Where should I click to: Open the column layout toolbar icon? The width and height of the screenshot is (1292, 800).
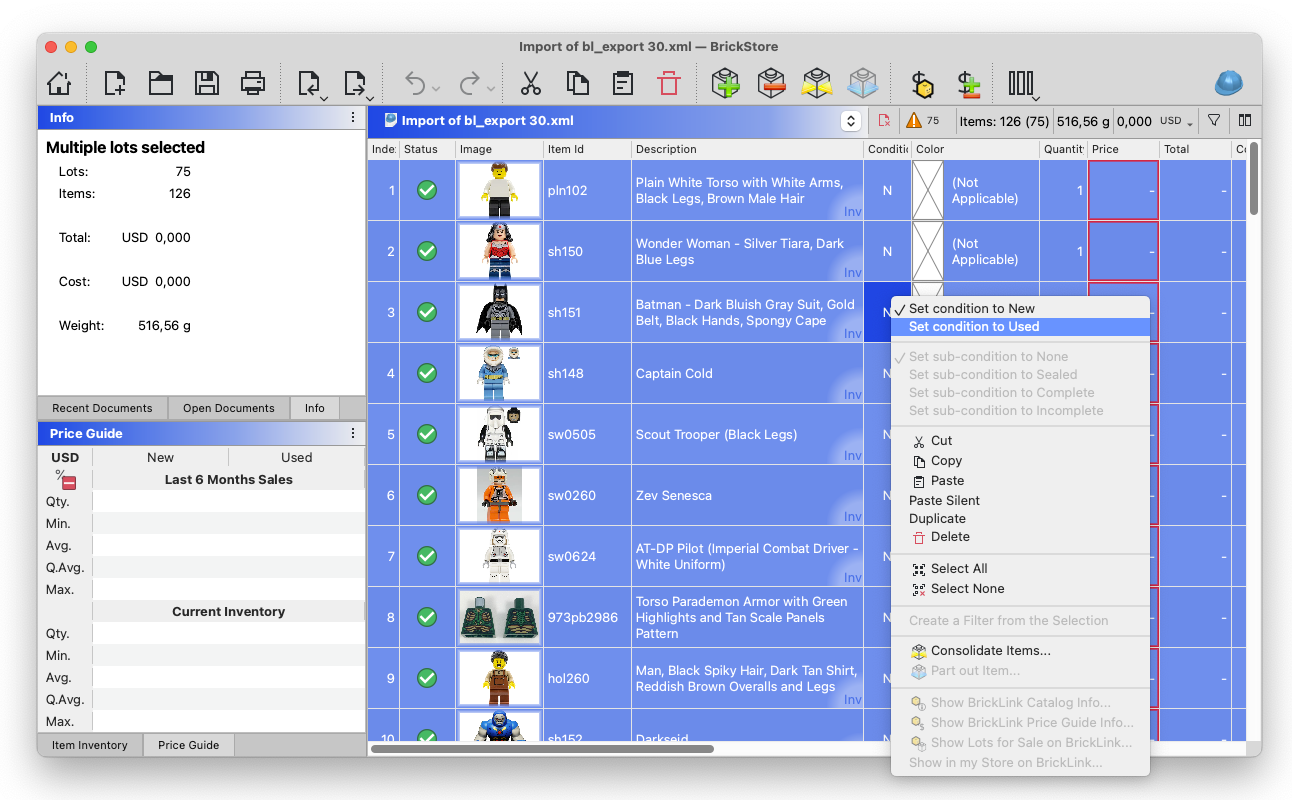[x=1021, y=83]
